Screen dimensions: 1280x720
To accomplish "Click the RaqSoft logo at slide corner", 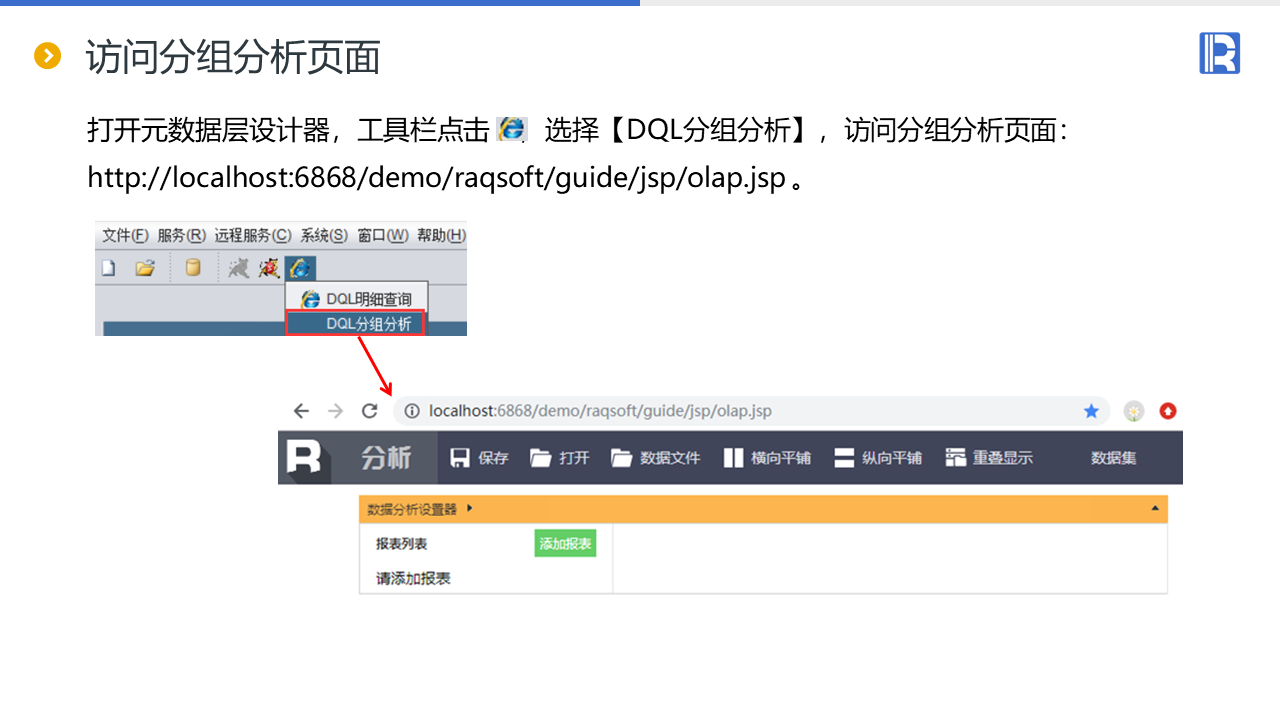I will 1220,53.
